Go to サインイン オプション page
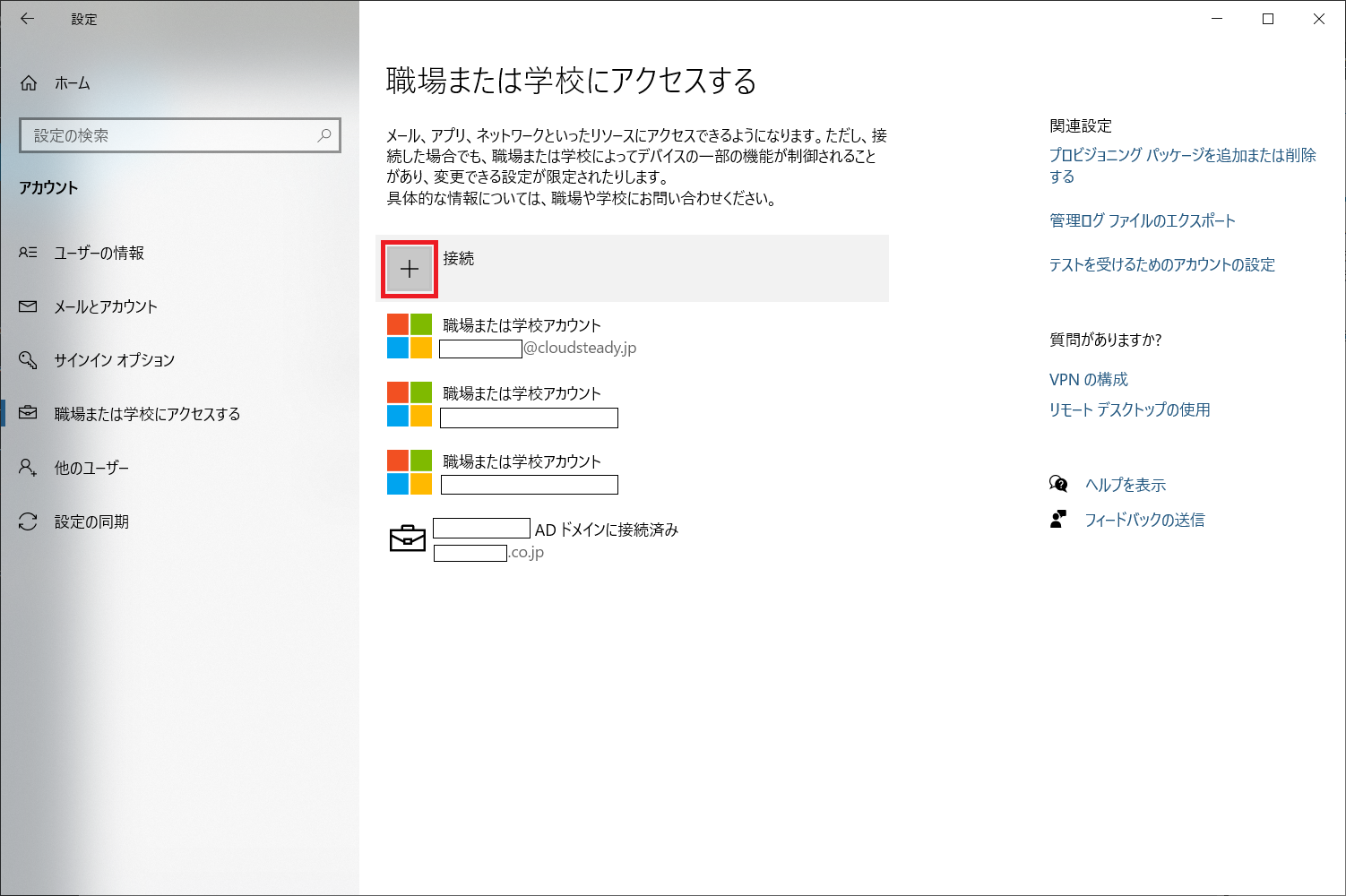Screen dimensions: 1346x896 [x=115, y=360]
